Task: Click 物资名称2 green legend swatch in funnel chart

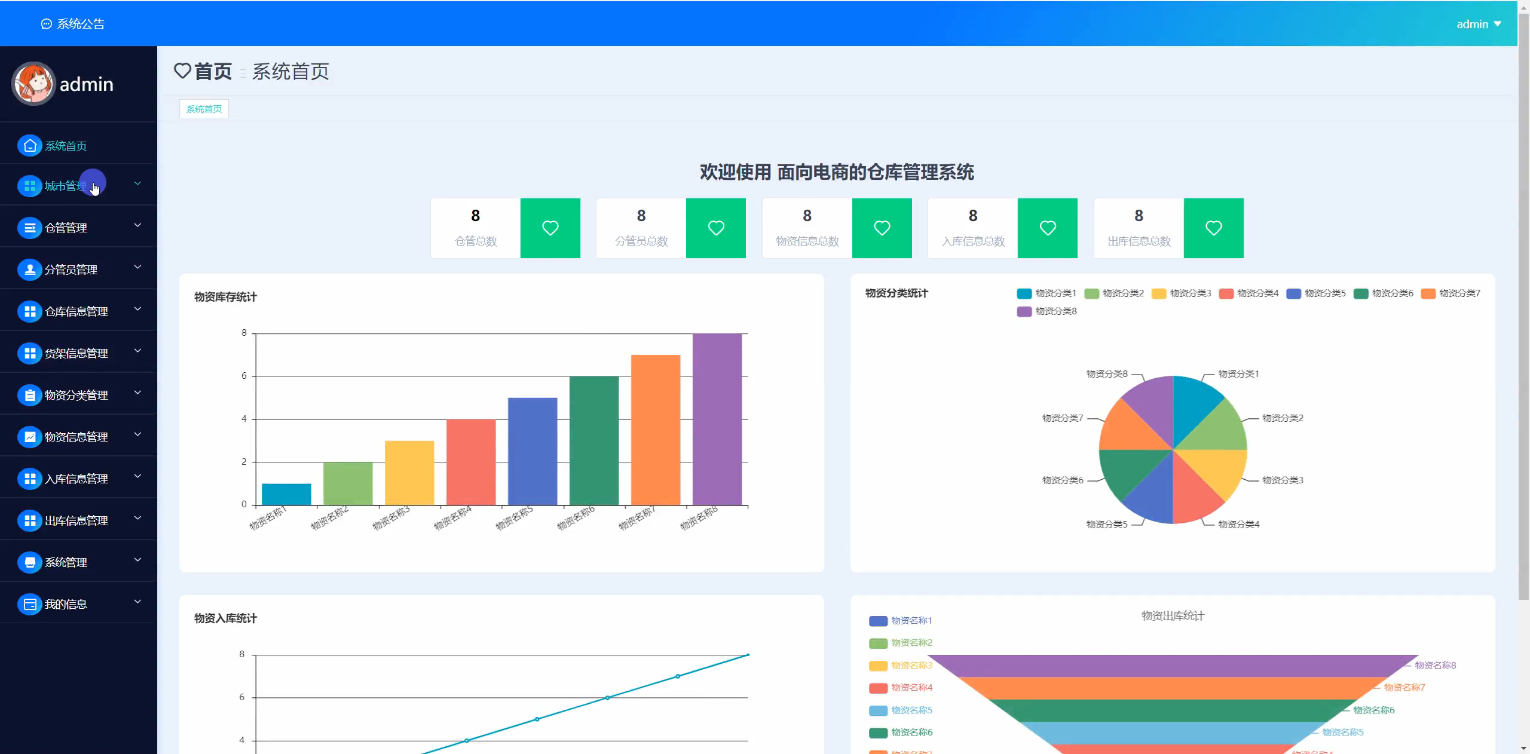Action: [x=879, y=643]
